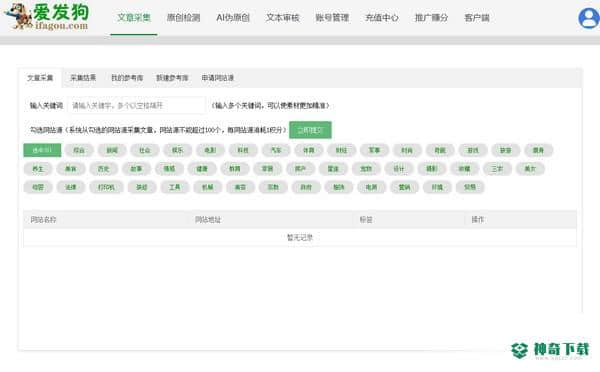
Task: Click the 暂无记录 empty table message
Action: point(300,238)
